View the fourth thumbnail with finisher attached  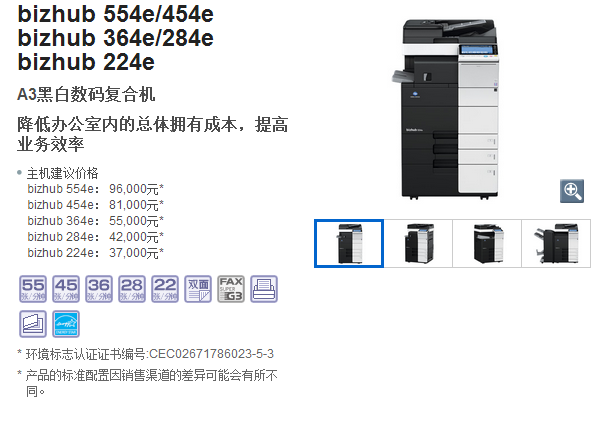(556, 243)
